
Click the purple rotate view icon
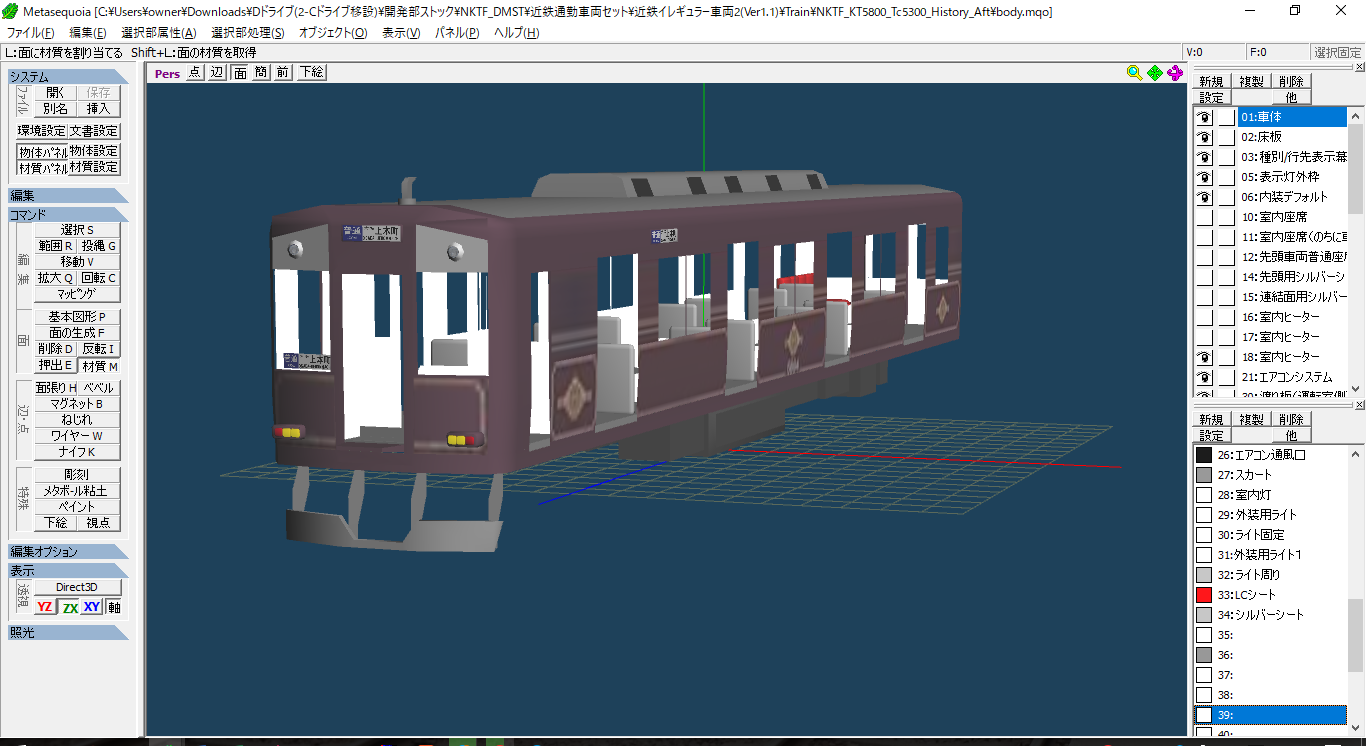[x=1175, y=72]
